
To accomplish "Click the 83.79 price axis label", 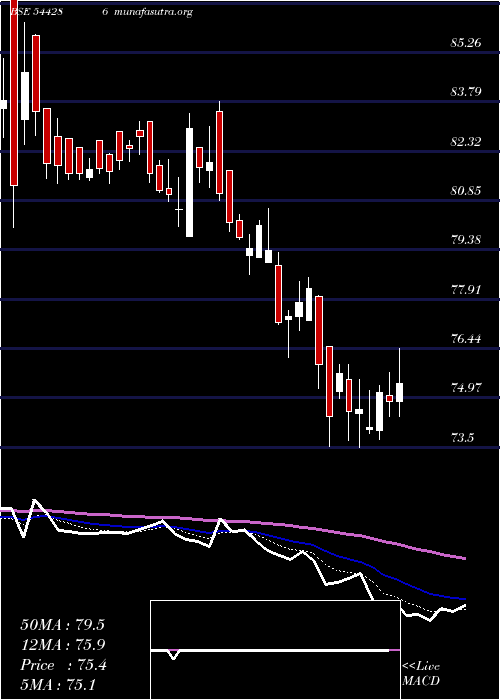I will coord(466,92).
